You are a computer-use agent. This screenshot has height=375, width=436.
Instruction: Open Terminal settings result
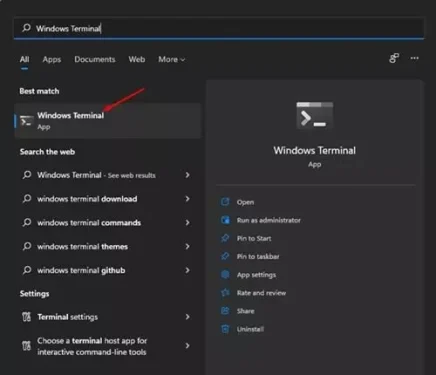tap(67, 317)
